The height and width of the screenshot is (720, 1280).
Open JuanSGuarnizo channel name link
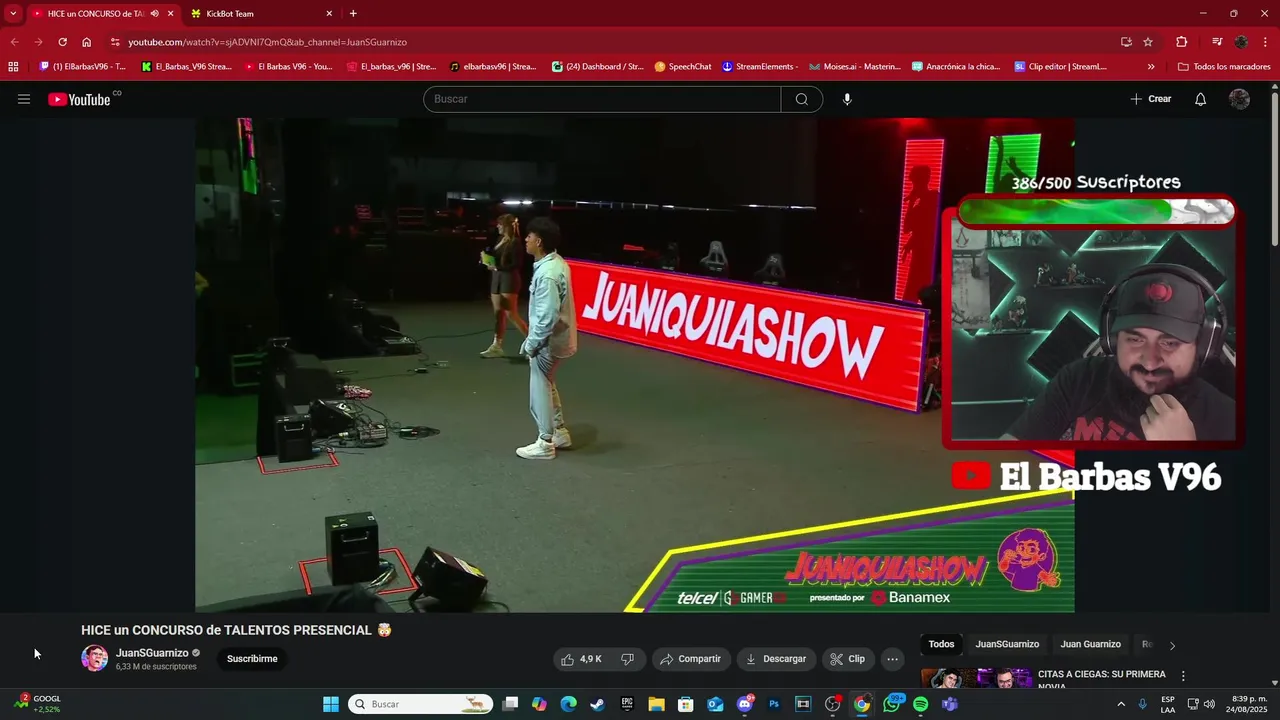[152, 653]
